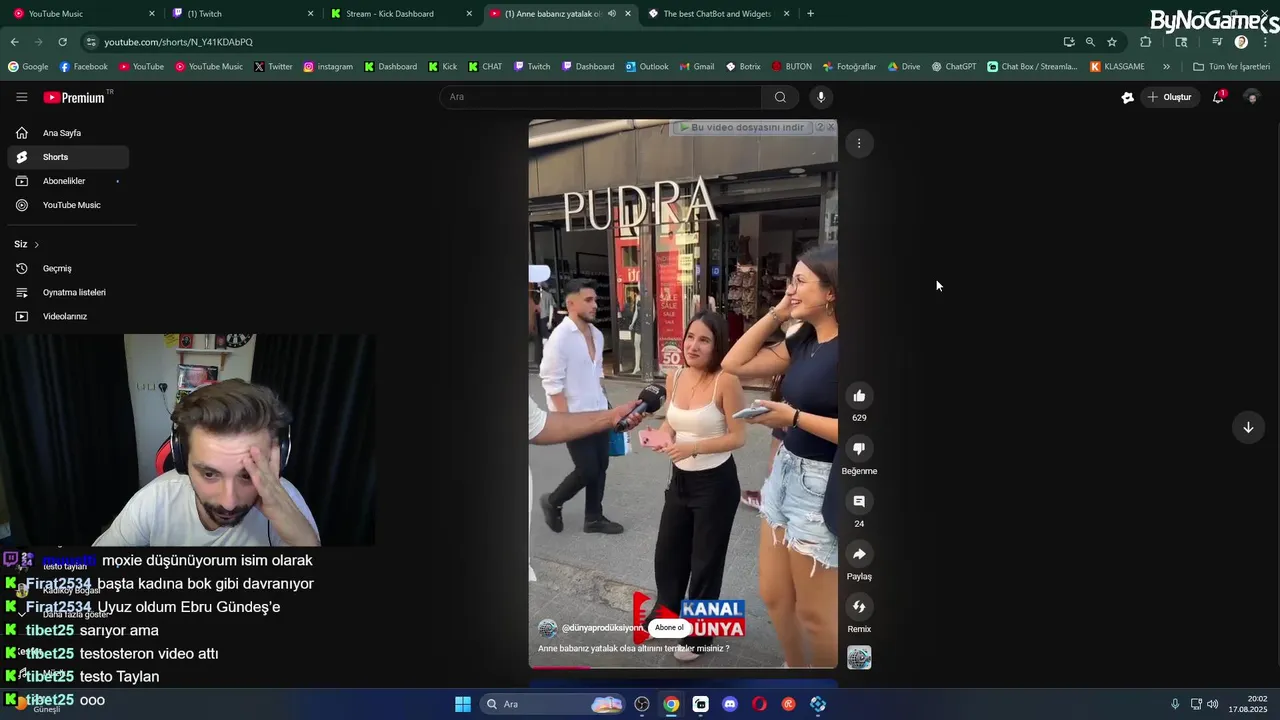The image size is (1280, 720).
Task: Like the Short with thumbs up
Action: (859, 396)
